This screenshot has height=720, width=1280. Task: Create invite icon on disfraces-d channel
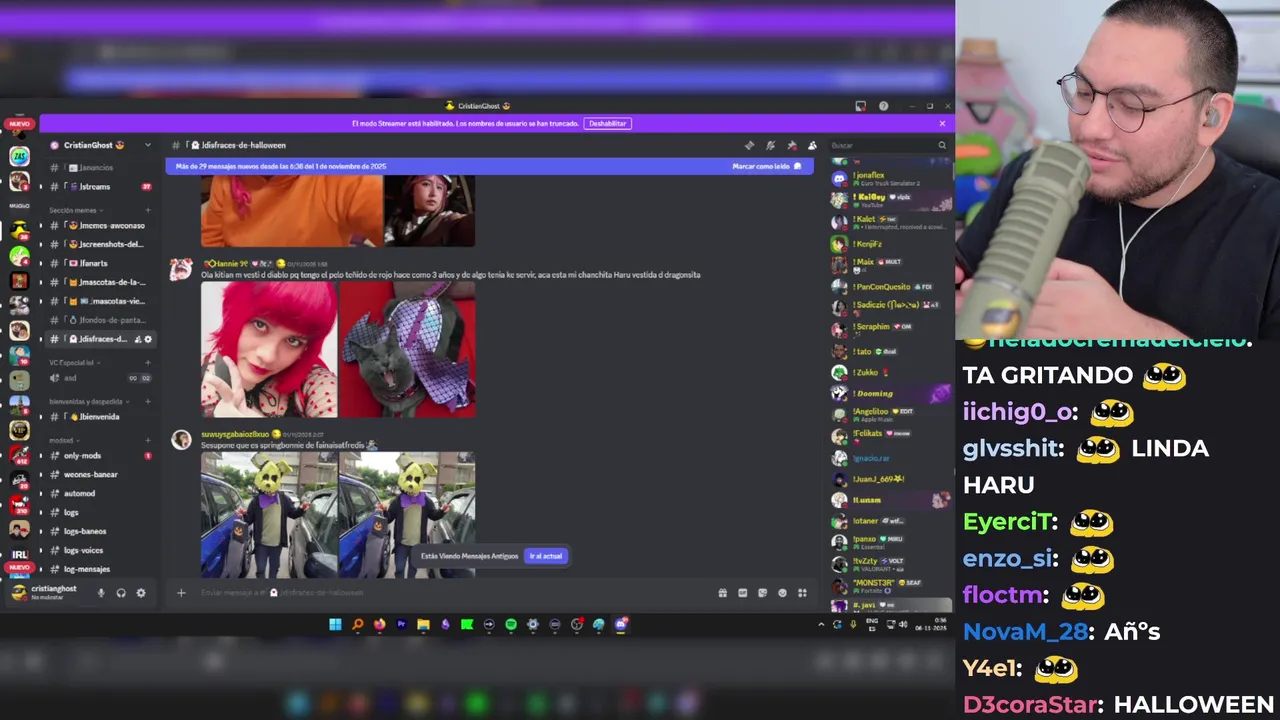tap(138, 339)
